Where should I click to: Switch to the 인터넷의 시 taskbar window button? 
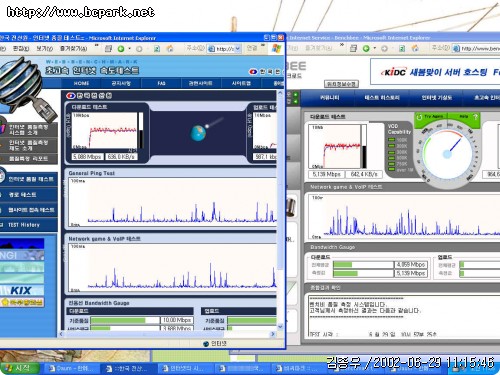[x=186, y=368]
